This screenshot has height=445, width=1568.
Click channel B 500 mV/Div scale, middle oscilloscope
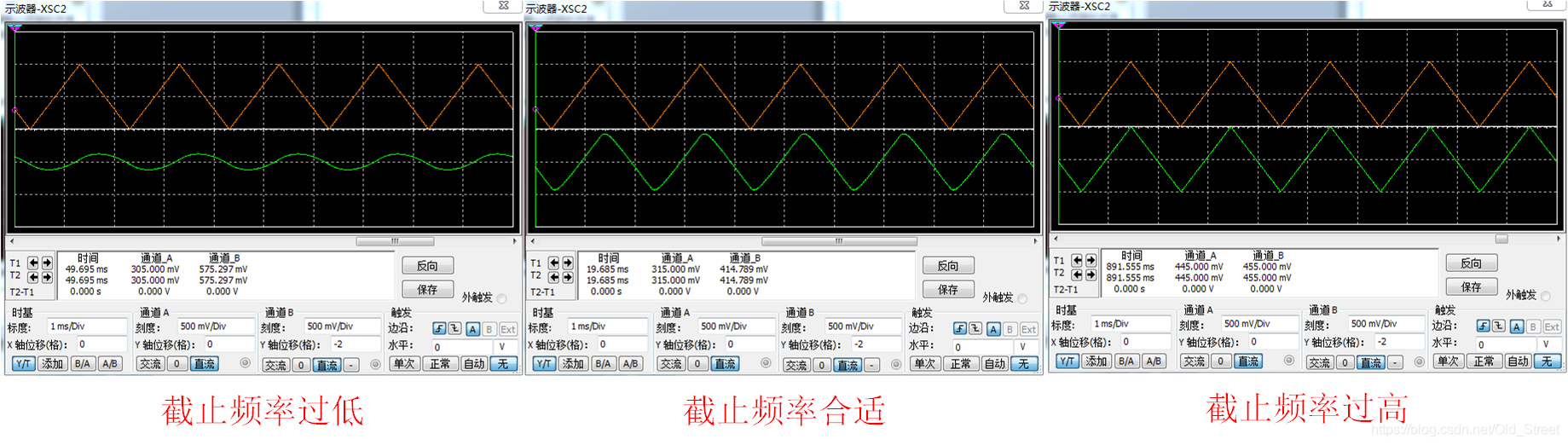click(864, 327)
